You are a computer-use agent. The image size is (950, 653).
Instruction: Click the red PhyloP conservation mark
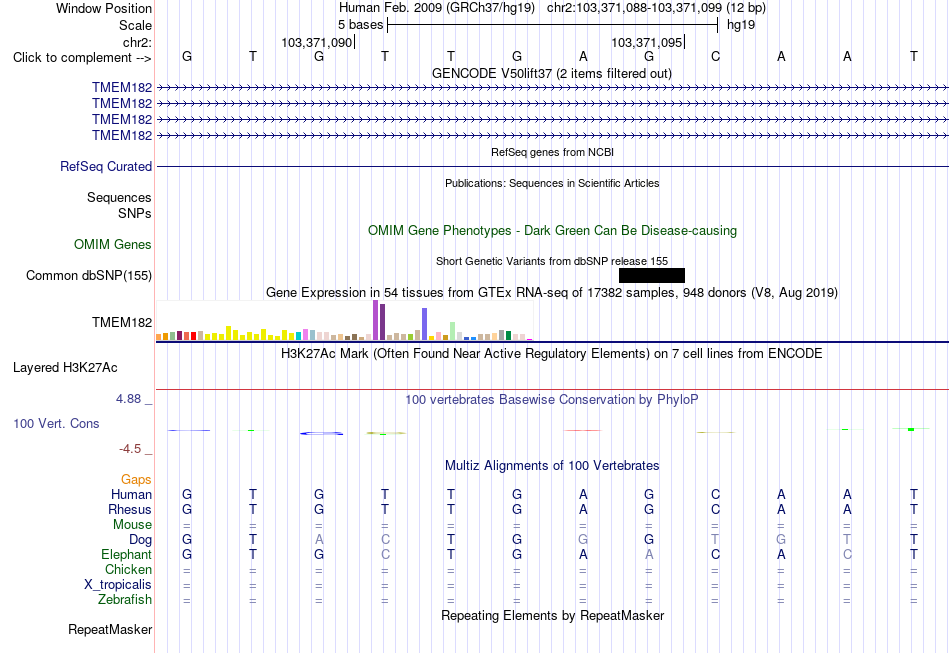click(x=582, y=430)
